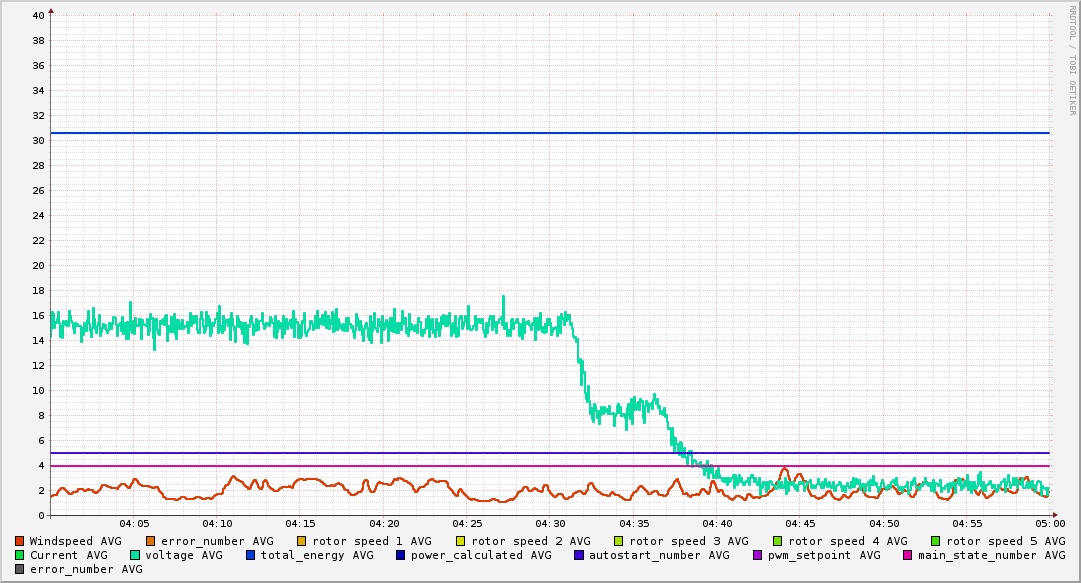Click the pink main_state_number AVG legend swatch
The height and width of the screenshot is (583, 1081).
pyautogui.click(x=908, y=555)
